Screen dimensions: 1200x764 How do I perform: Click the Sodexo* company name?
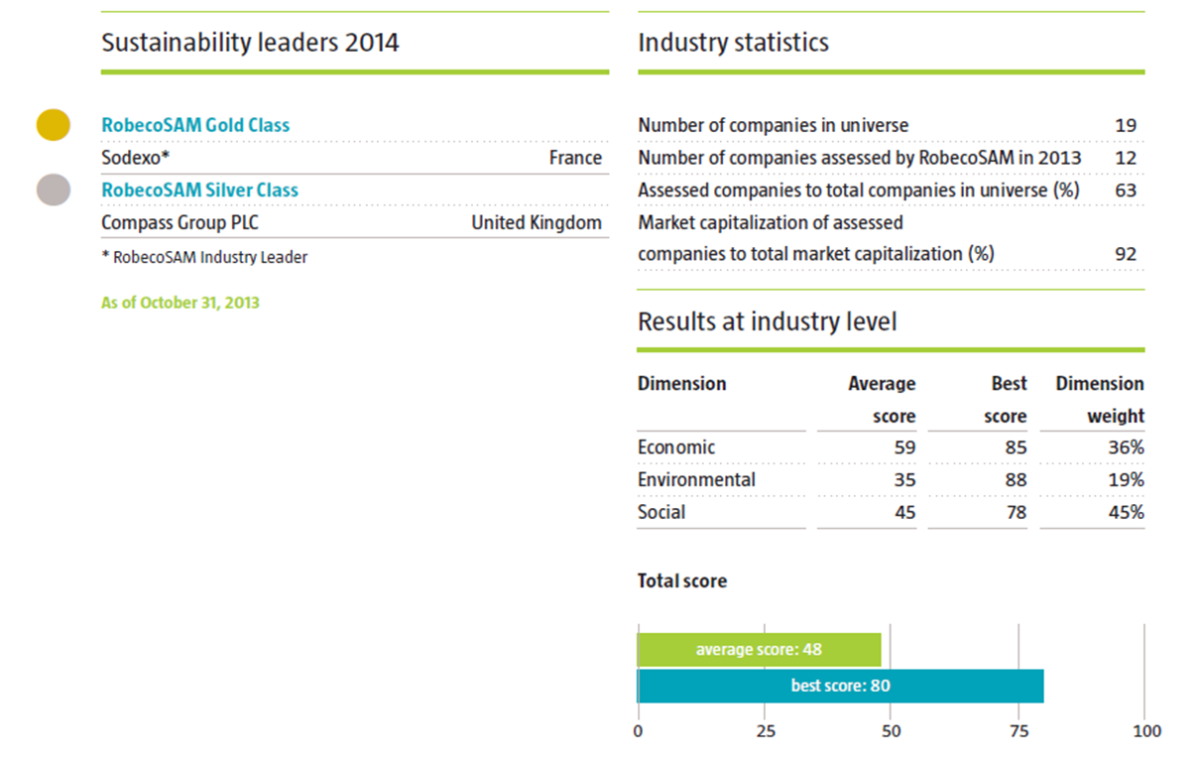click(136, 157)
